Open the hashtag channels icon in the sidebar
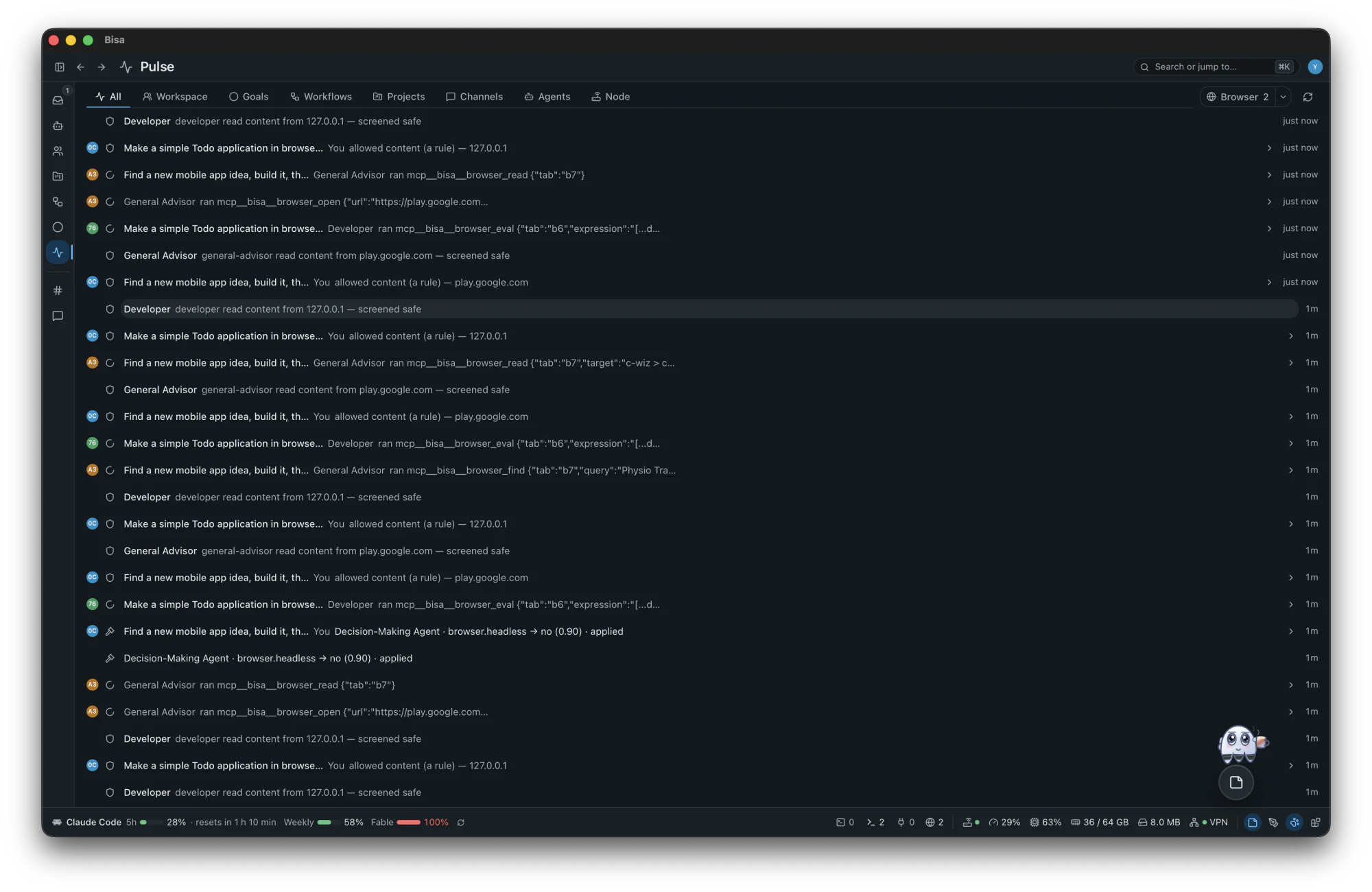Screen dimensions: 1372x892 [x=58, y=290]
